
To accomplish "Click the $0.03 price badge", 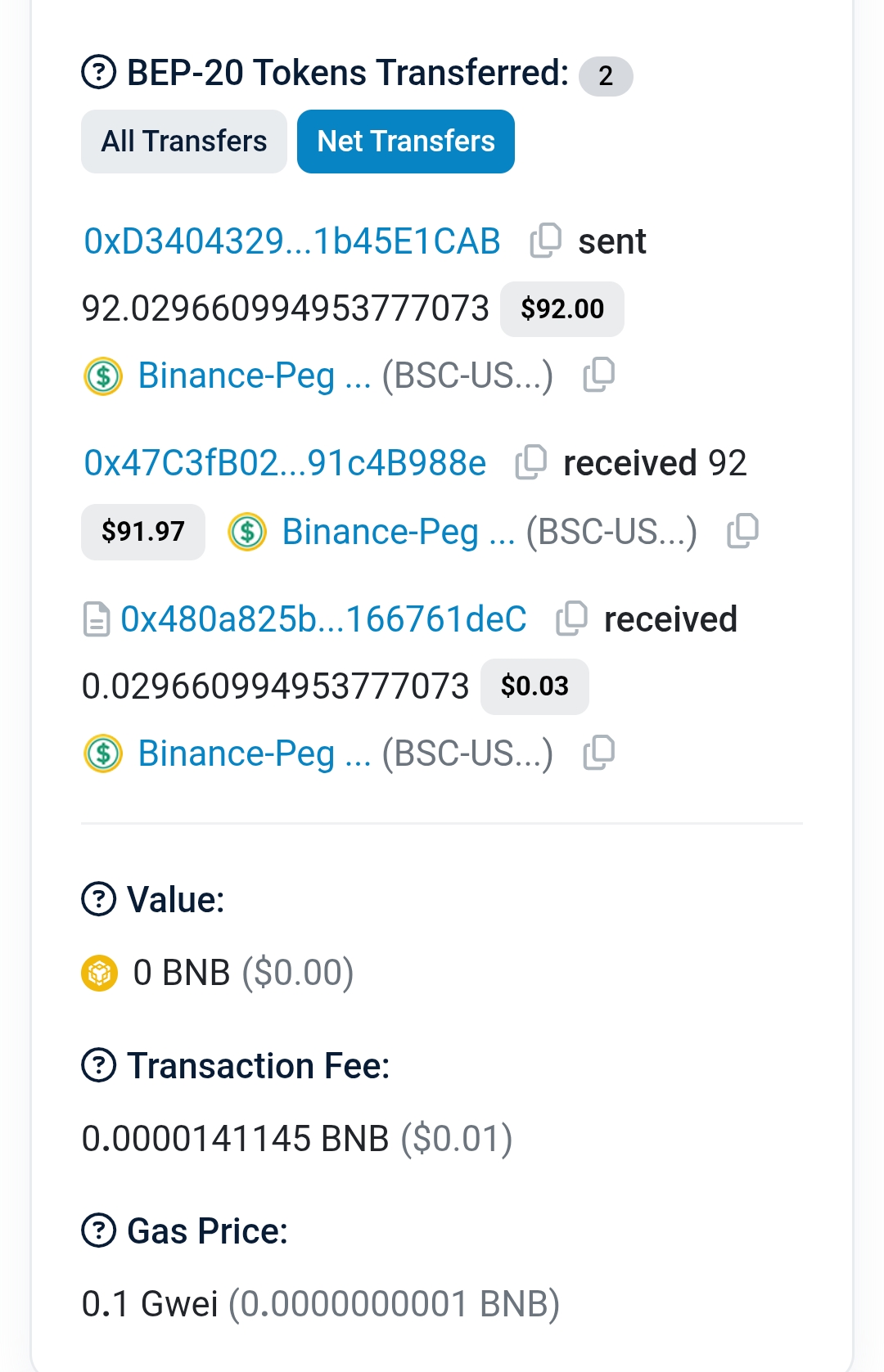I will [534, 686].
